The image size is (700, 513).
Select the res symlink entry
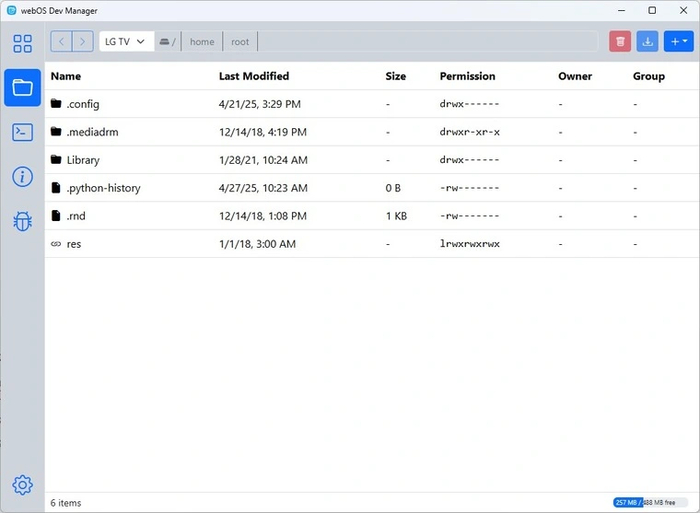coord(74,244)
